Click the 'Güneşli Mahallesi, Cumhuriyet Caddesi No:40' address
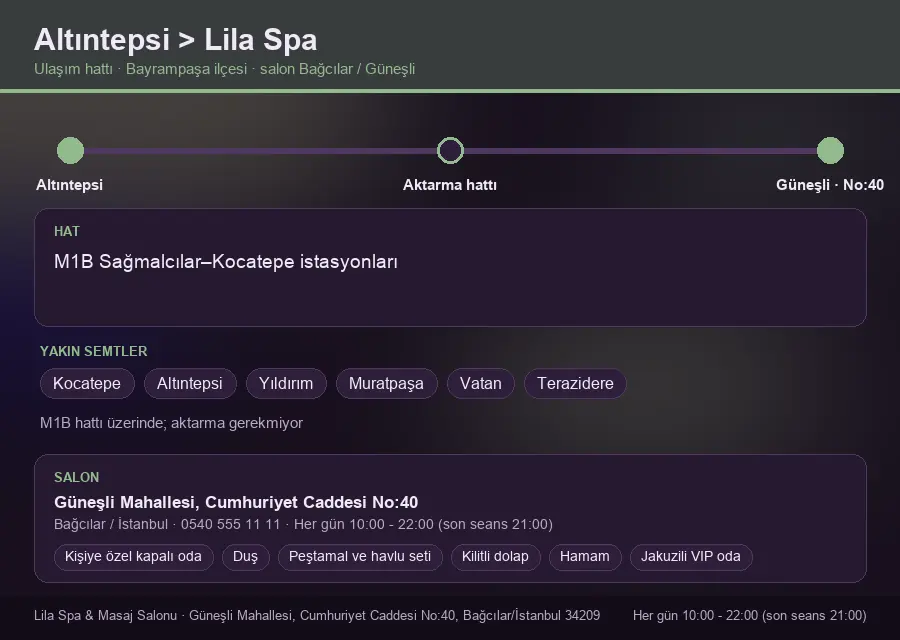Viewport: 900px width, 640px height. 236,502
